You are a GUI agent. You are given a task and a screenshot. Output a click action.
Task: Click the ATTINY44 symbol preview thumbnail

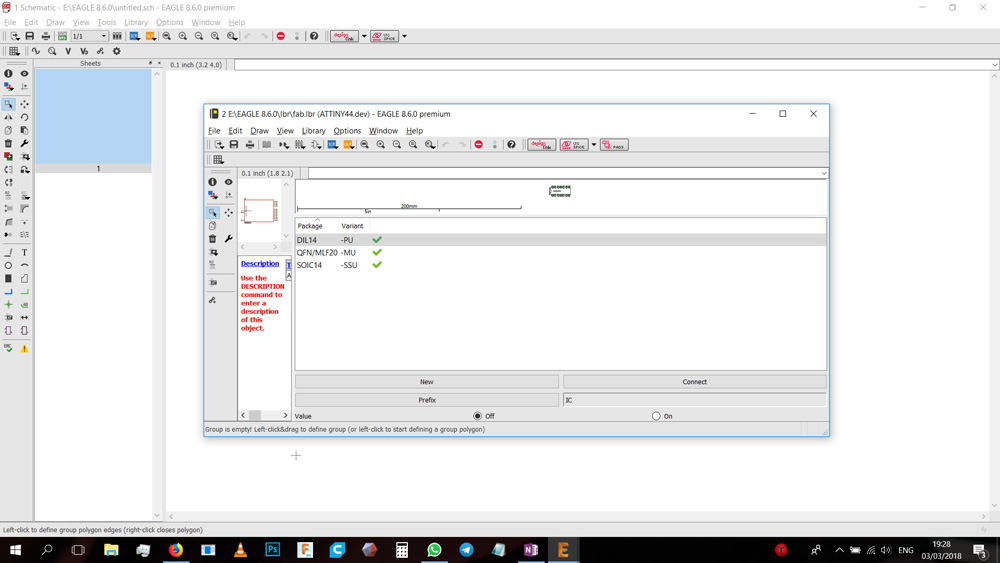coord(260,210)
